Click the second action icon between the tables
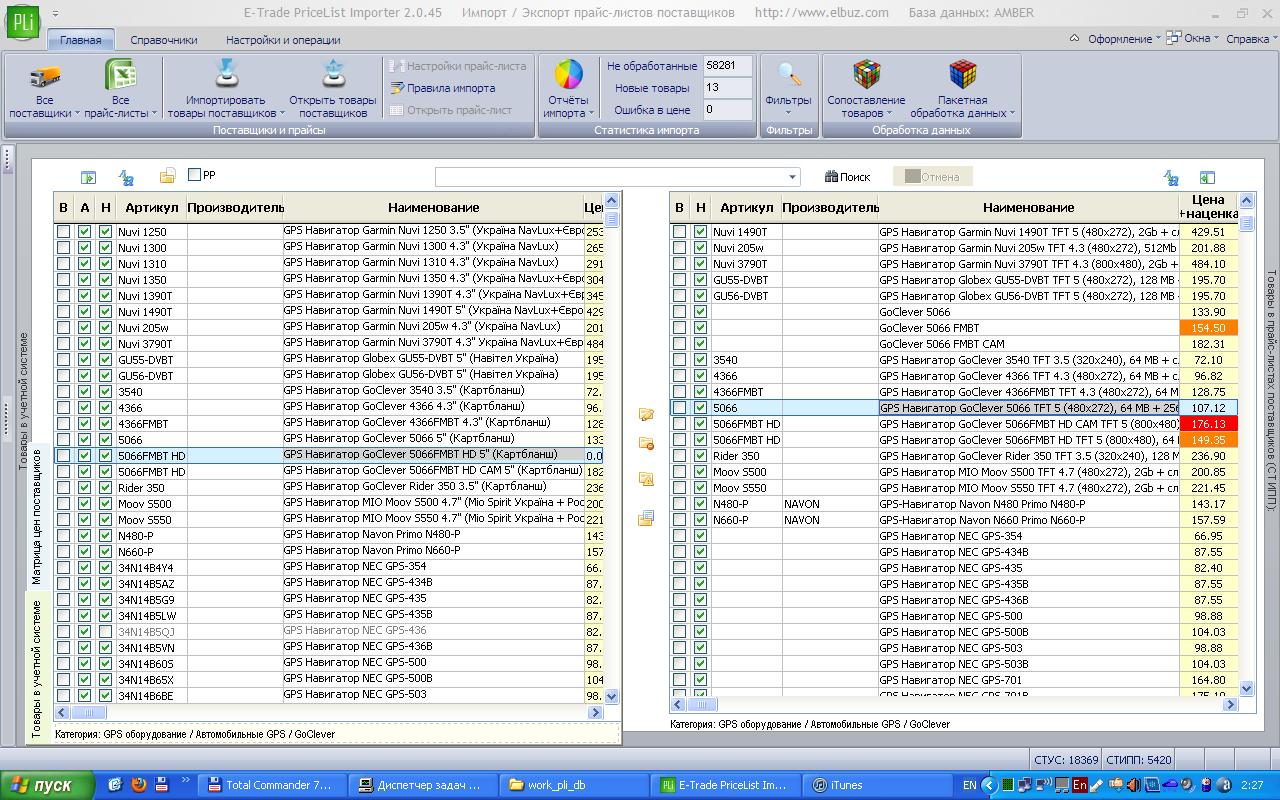Image resolution: width=1280 pixels, height=800 pixels. (x=646, y=443)
